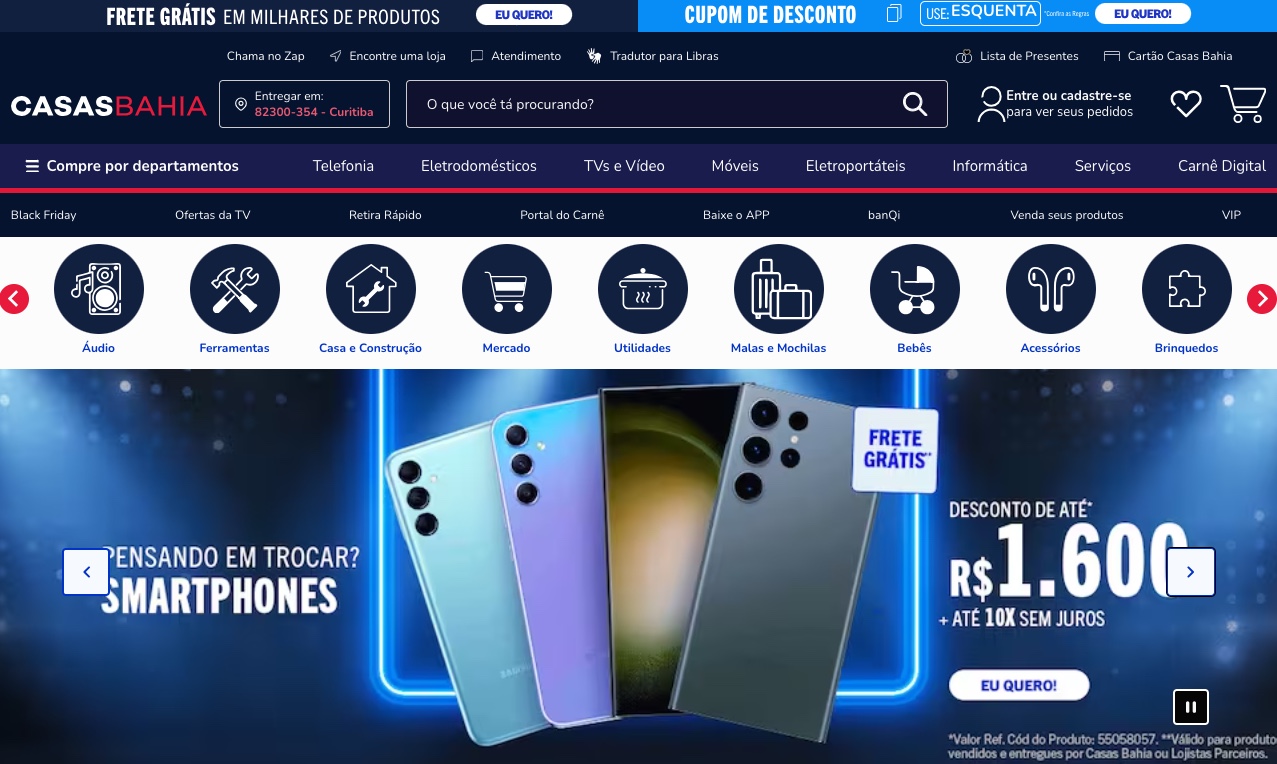
Task: Open the Brinquedos puzzle icon
Action: (x=1187, y=289)
